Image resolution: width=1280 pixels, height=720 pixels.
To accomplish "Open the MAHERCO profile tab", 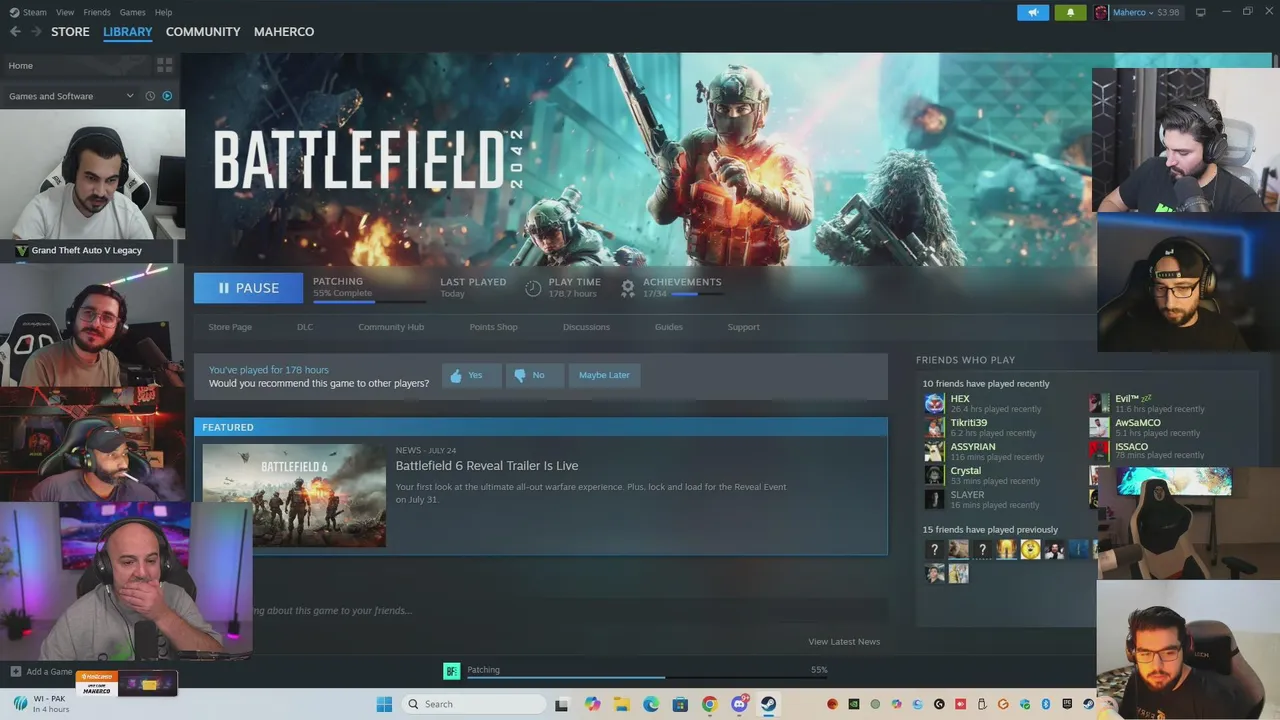I will tap(284, 32).
